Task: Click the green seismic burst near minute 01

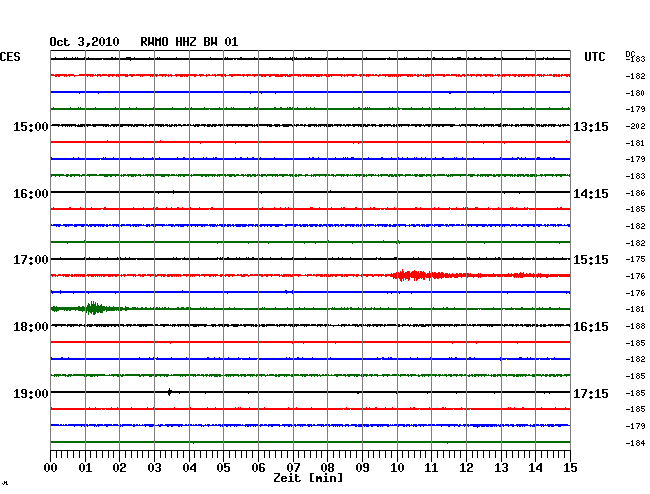Action: 95,308
